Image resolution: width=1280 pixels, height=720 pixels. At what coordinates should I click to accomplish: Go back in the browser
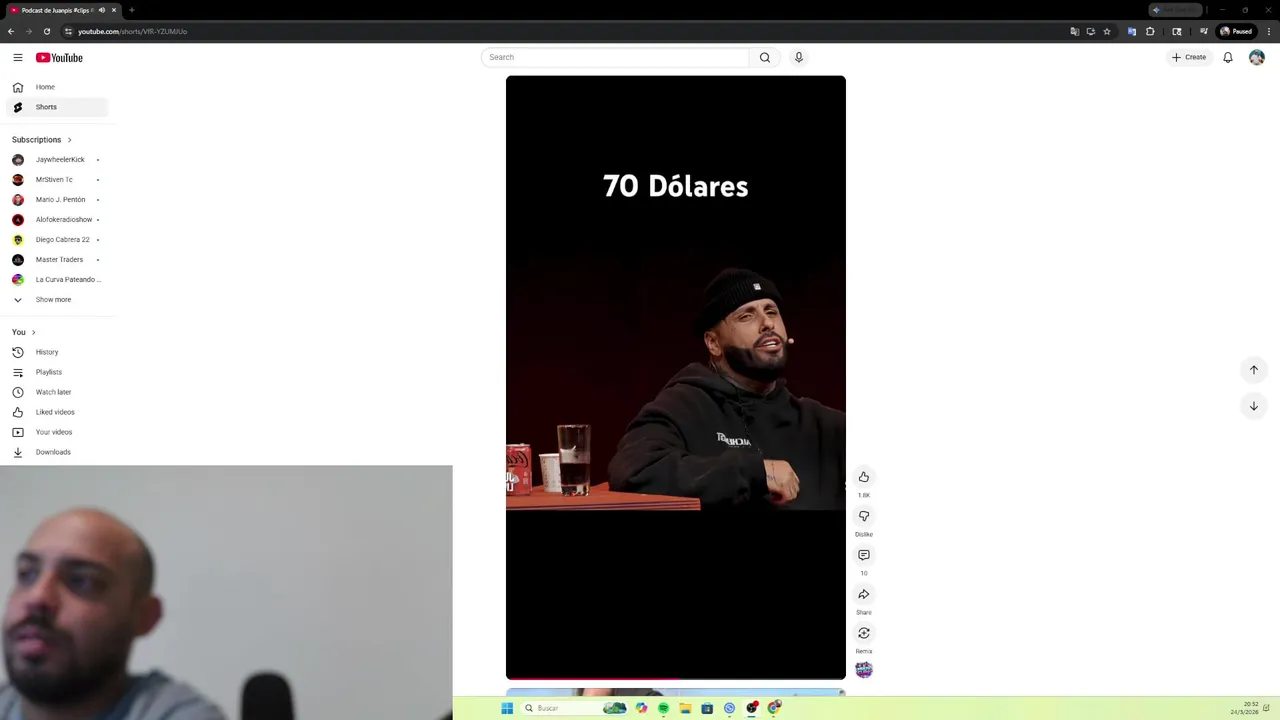[x=11, y=31]
